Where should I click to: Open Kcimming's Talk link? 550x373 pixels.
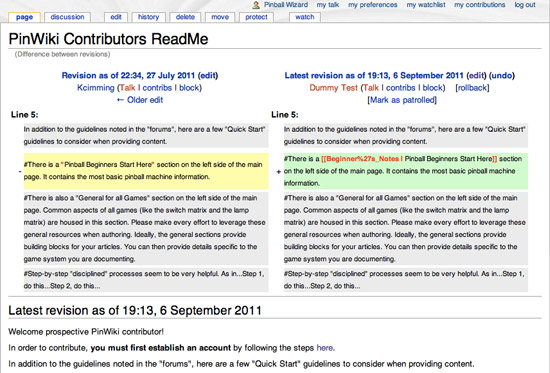[127, 88]
